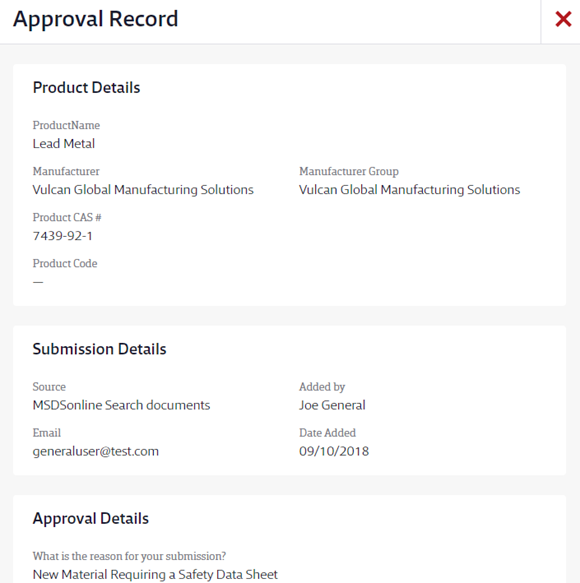Click the MSDSonline Search documents source
Image resolution: width=580 pixels, height=583 pixels.
(121, 405)
